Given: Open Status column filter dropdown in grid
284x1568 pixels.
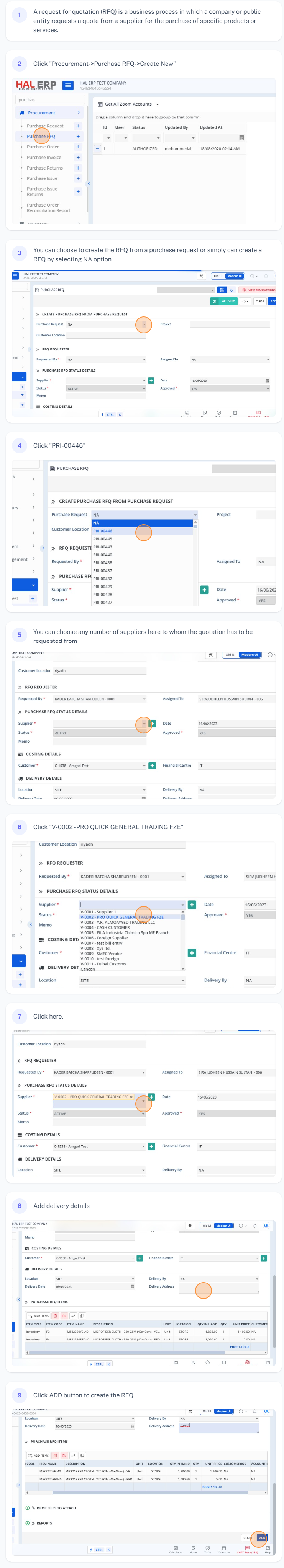Looking at the screenshot, I should point(159,138).
